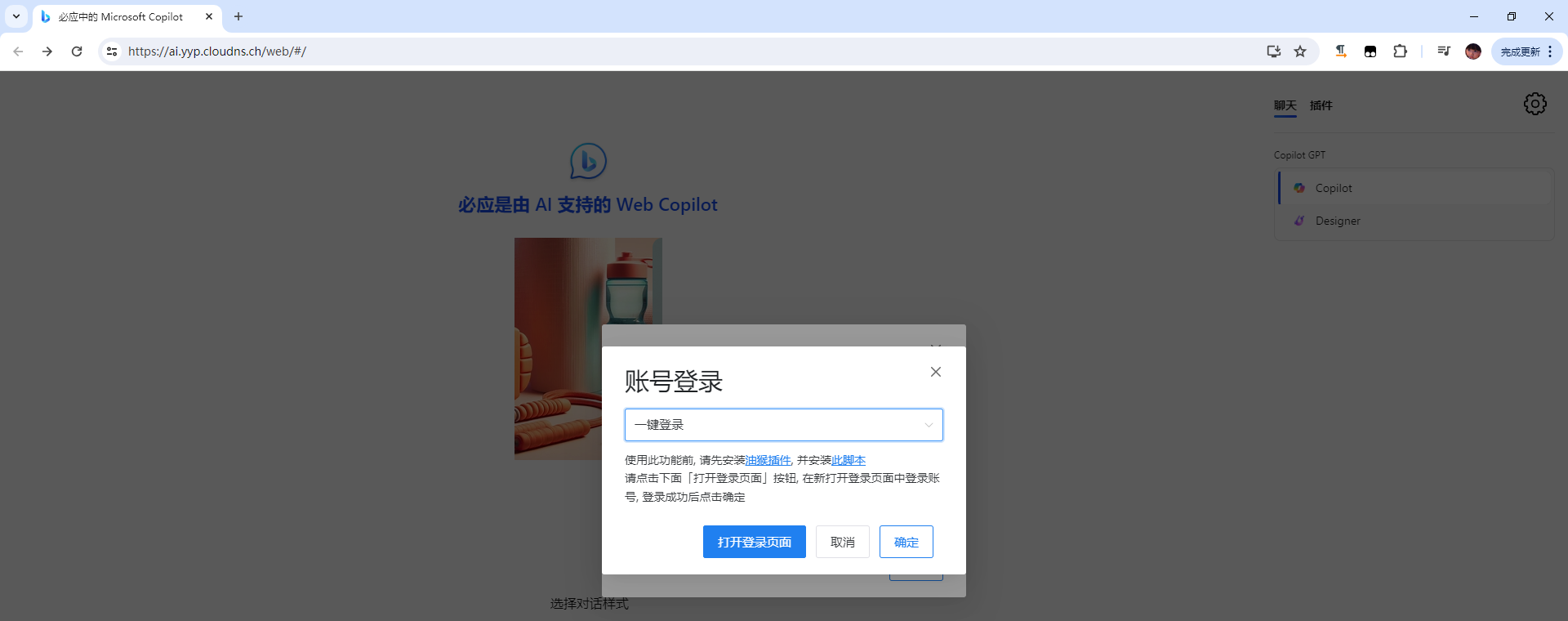Open the dark mask extension icon
Image resolution: width=1568 pixels, height=621 pixels.
point(1370,51)
